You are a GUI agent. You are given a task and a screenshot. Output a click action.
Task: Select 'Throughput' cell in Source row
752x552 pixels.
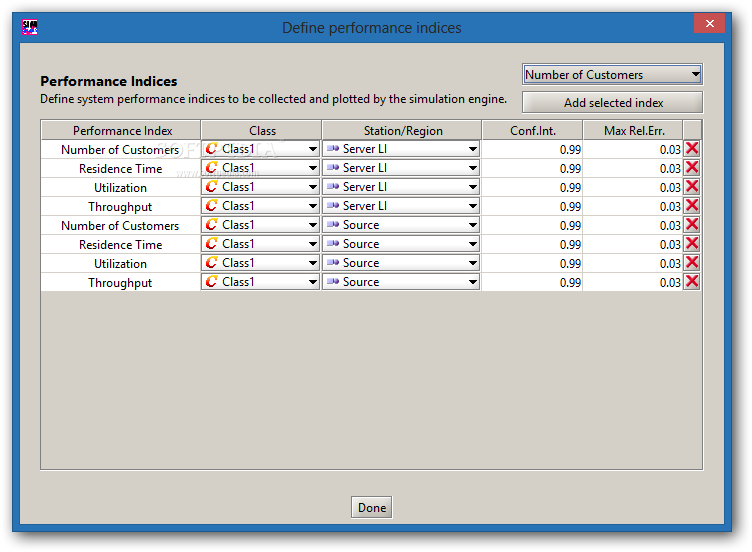pyautogui.click(x=120, y=282)
